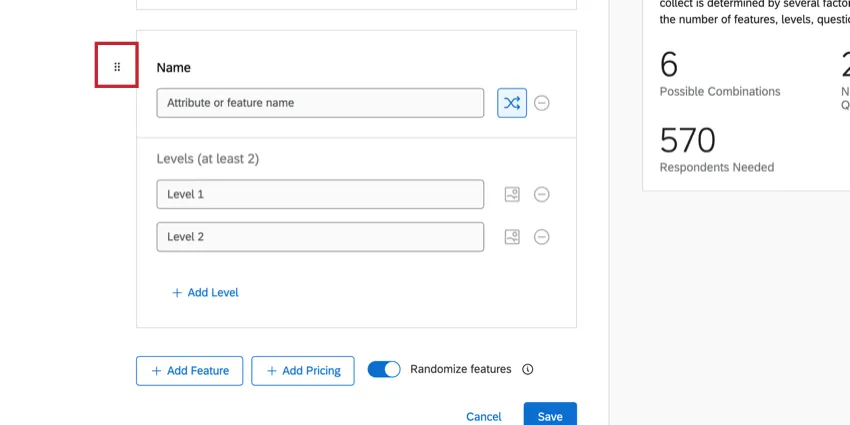Image resolution: width=850 pixels, height=425 pixels.
Task: Toggle the randomize levels shuffle icon
Action: [x=512, y=103]
